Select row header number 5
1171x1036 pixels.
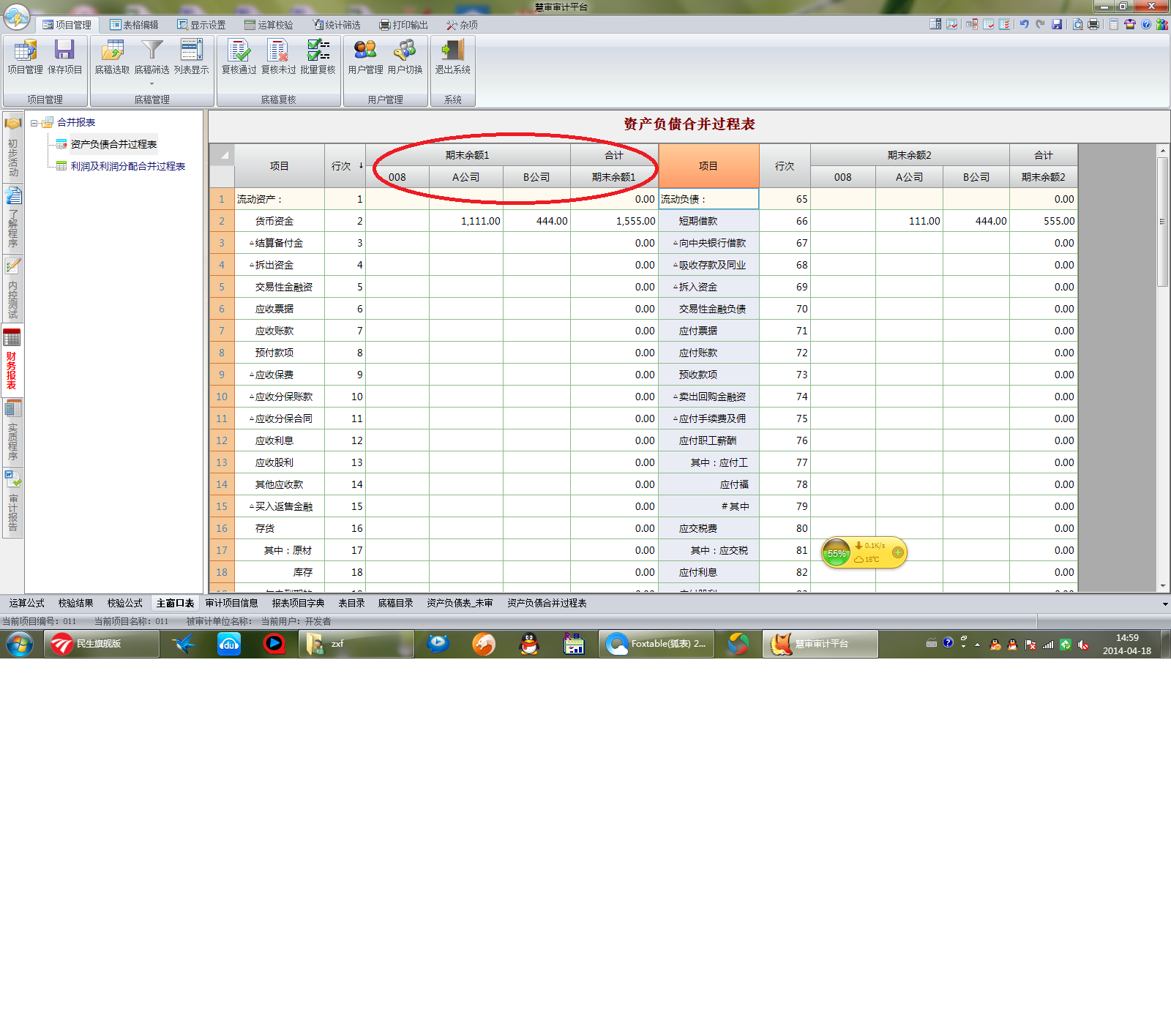pos(222,287)
